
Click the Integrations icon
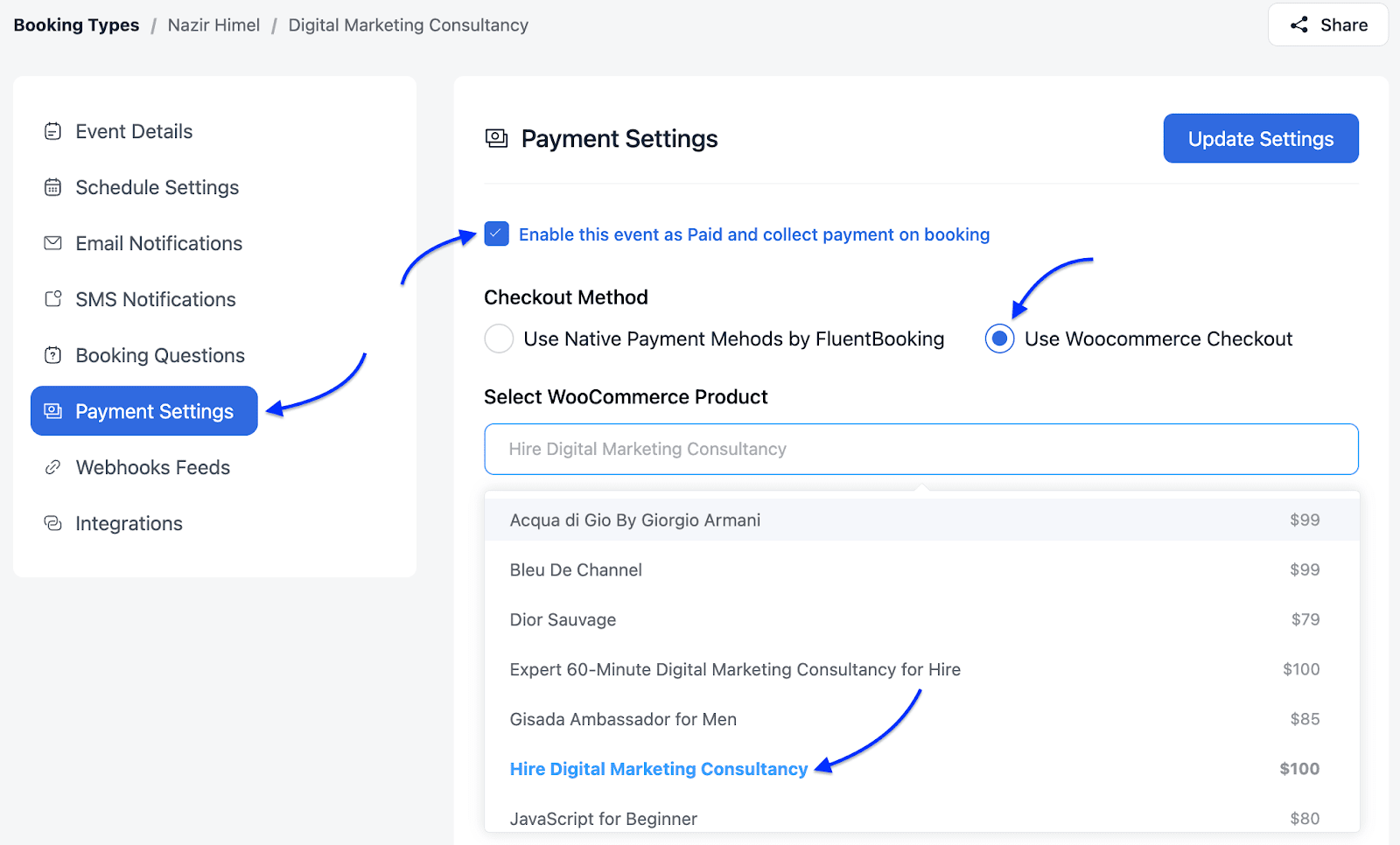point(52,523)
